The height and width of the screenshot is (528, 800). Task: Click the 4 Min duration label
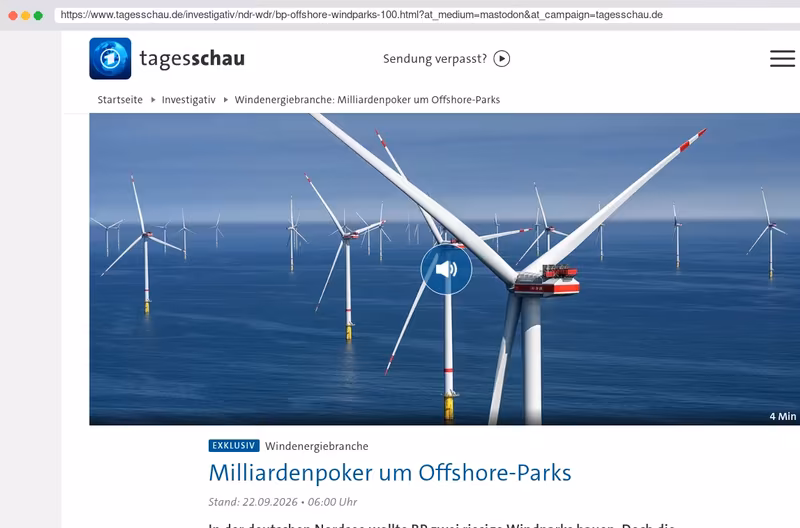pos(783,416)
